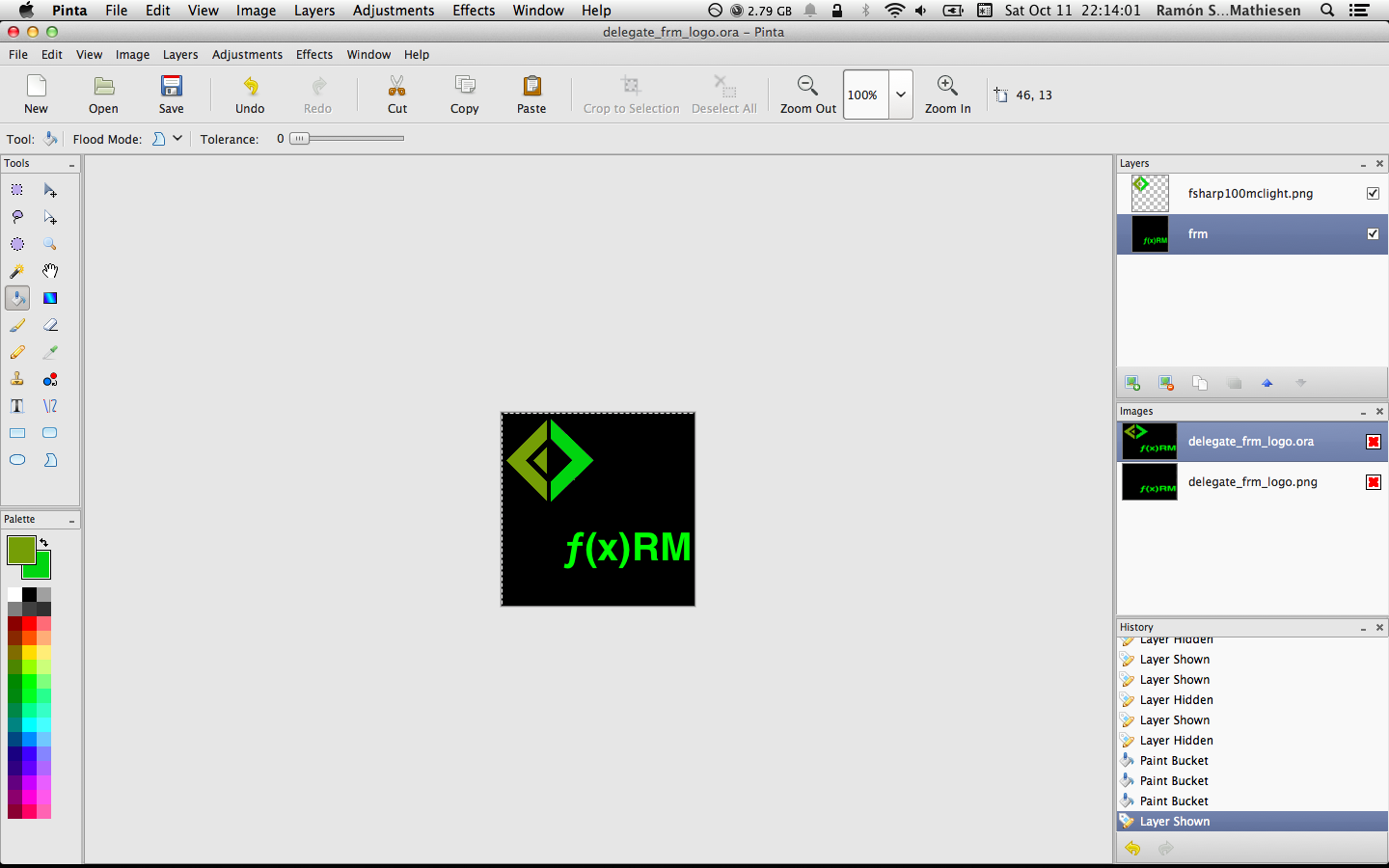Open the Layers menu in the Pinta window
The height and width of the screenshot is (868, 1389).
[x=180, y=55]
